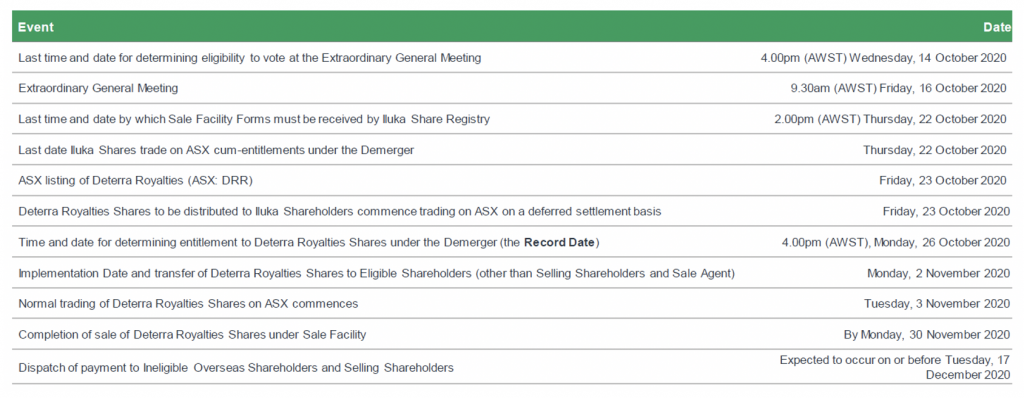
Task: Click the Tuesday, 3 November 2020 date
Action: [x=937, y=304]
